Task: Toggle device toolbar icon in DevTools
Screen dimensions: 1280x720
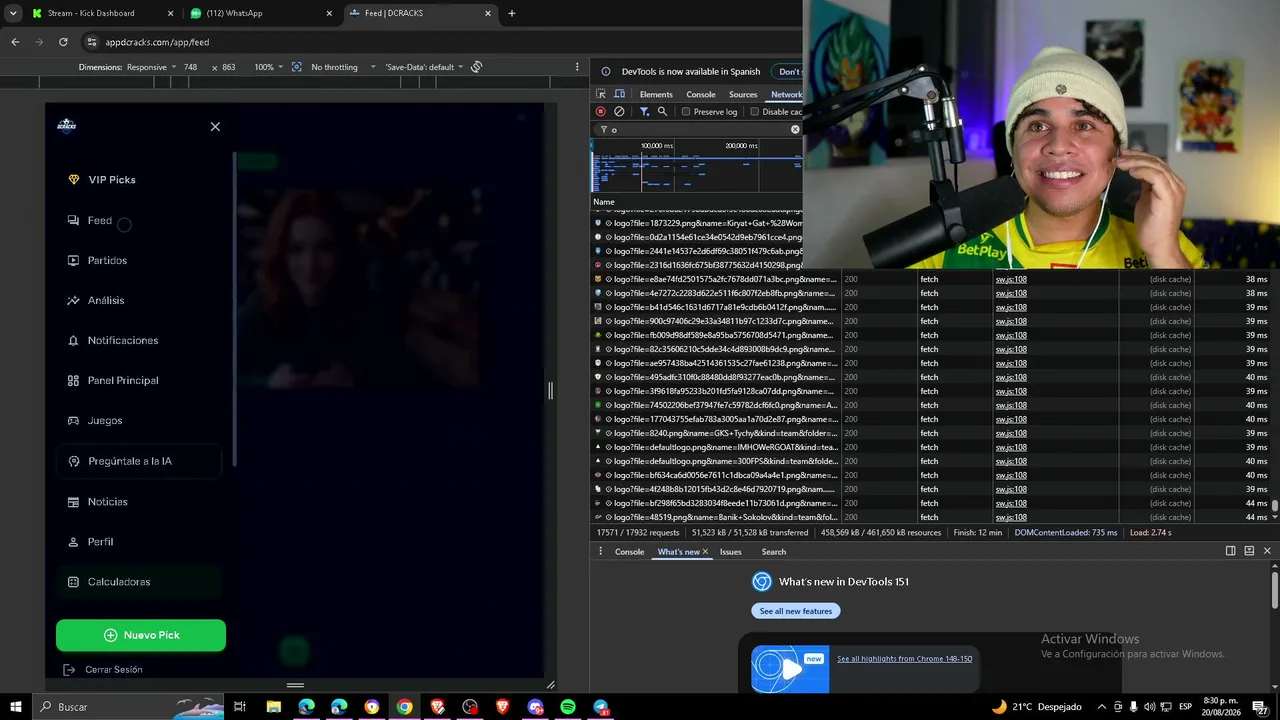Action: tap(619, 94)
